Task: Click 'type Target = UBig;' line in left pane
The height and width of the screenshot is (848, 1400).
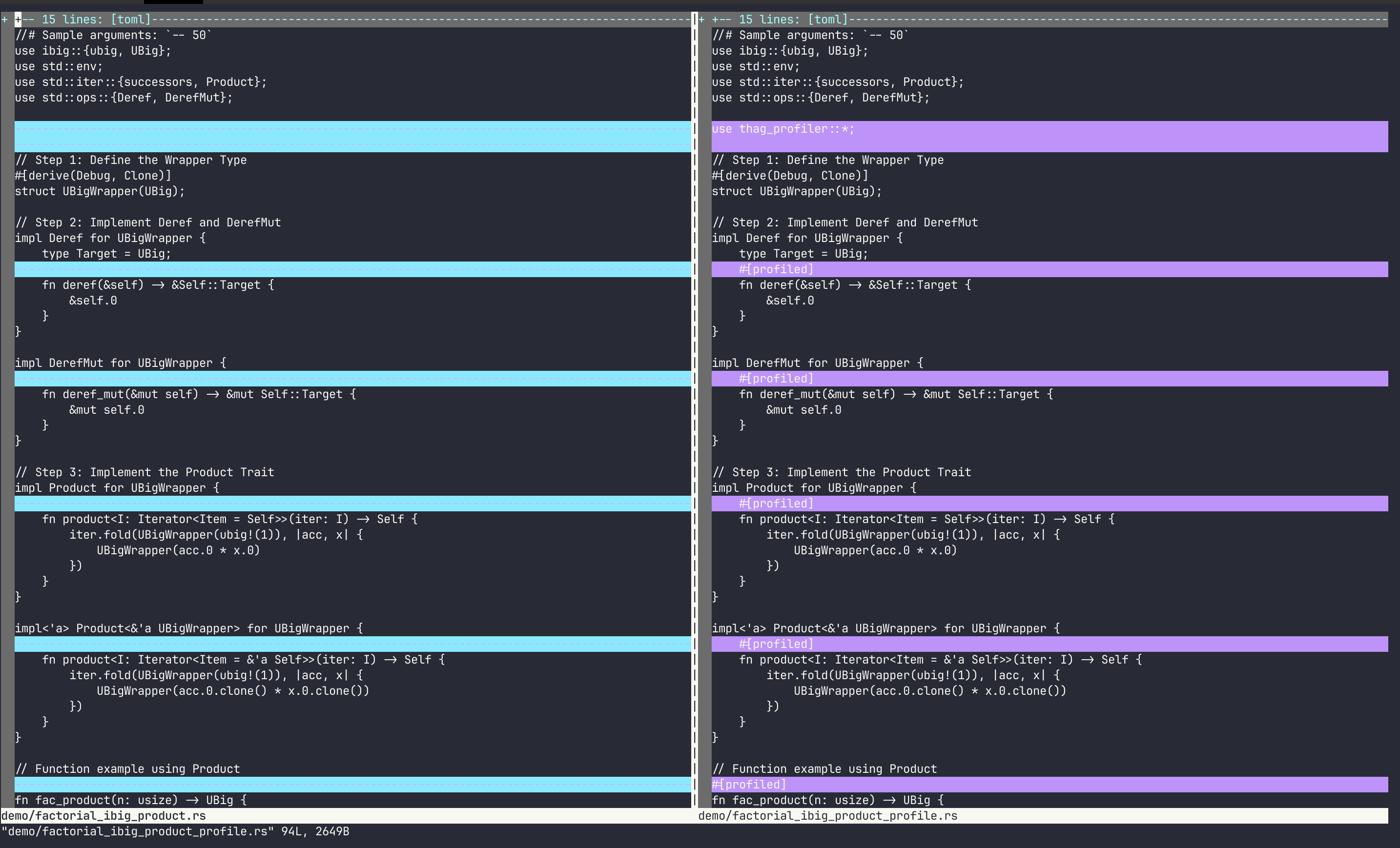Action: pyautogui.click(x=106, y=254)
